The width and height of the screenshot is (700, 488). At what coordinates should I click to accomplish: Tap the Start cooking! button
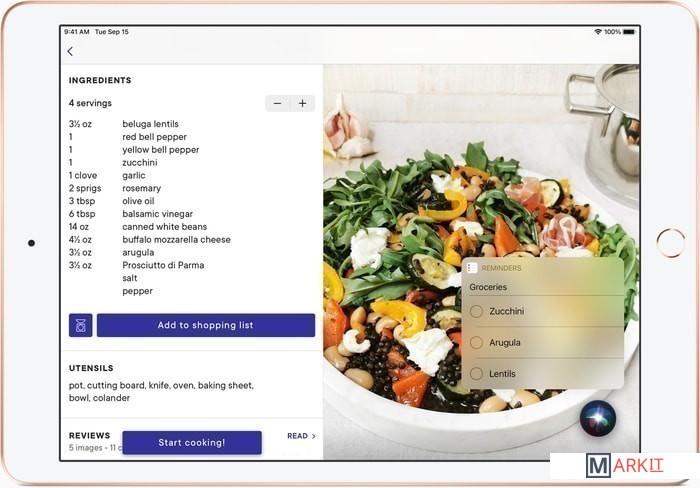[x=191, y=442]
